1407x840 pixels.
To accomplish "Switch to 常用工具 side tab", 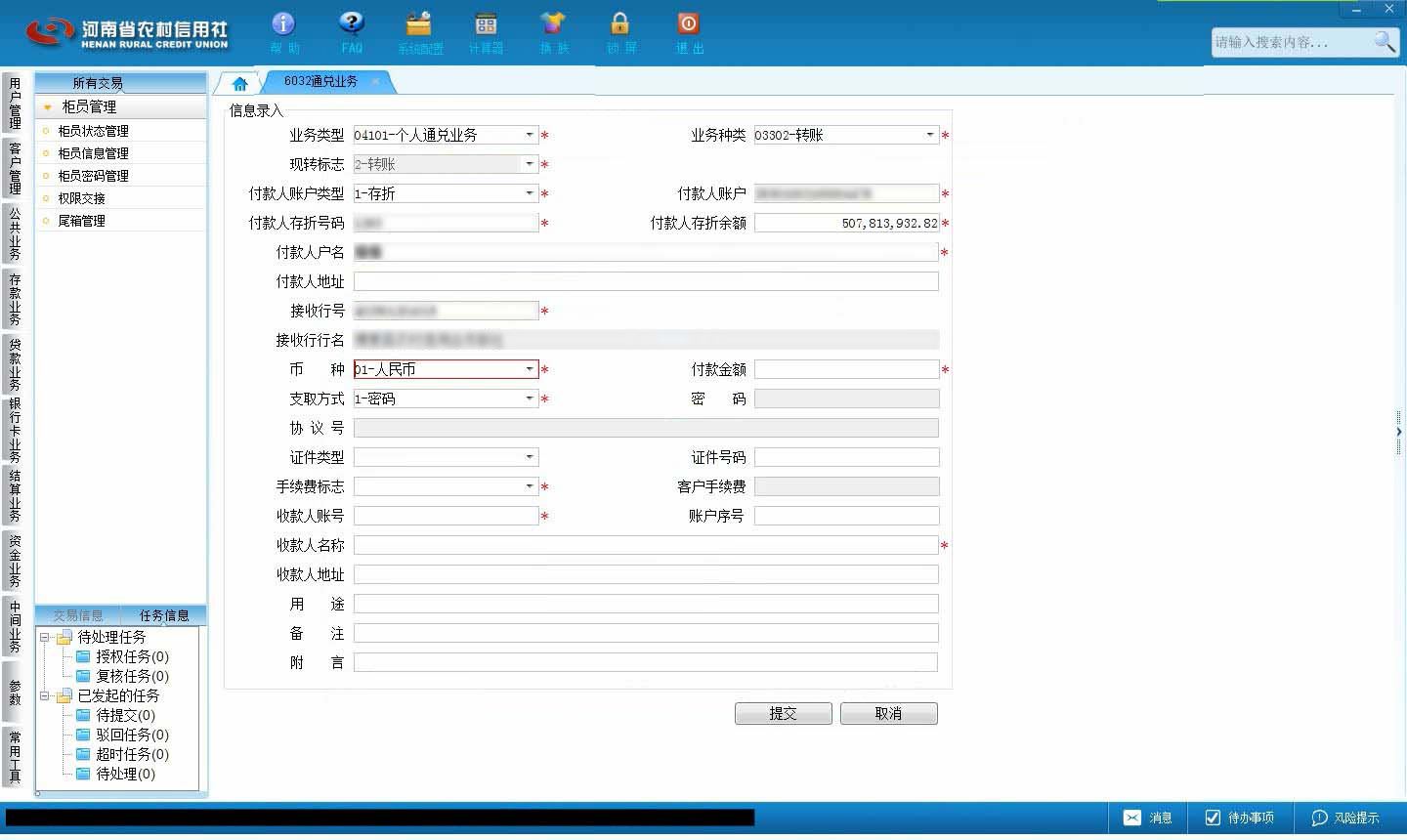I will pyautogui.click(x=15, y=756).
